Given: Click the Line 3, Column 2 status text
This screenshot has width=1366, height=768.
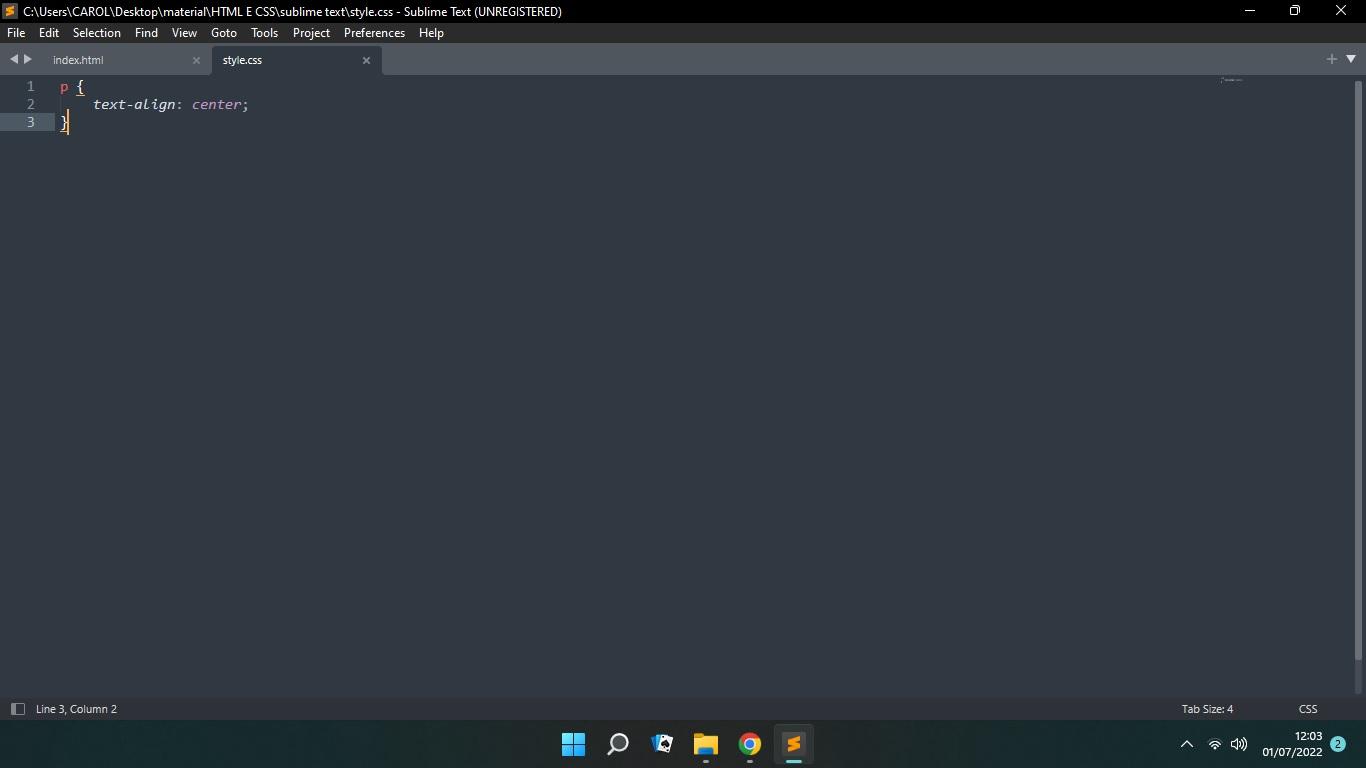Looking at the screenshot, I should coord(76,709).
